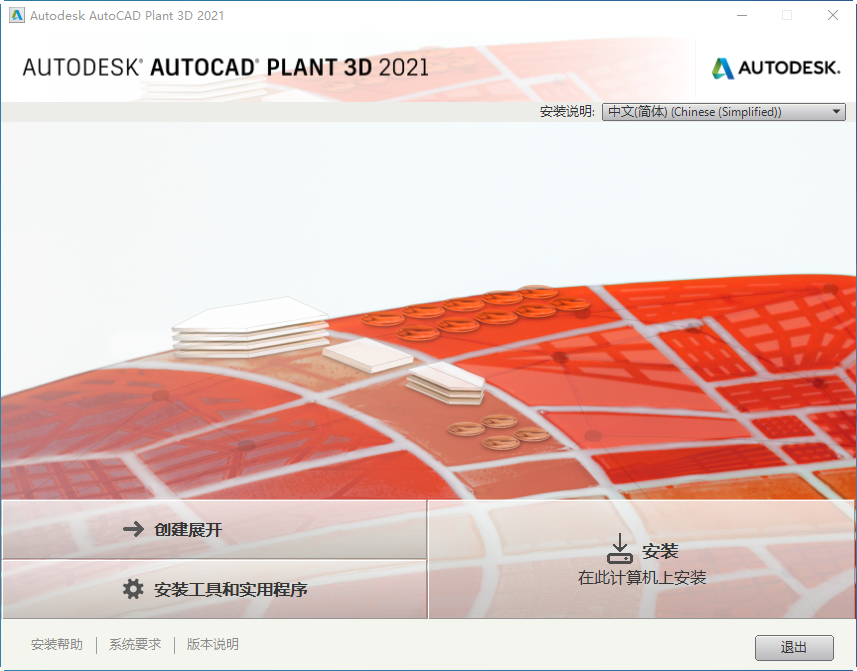The height and width of the screenshot is (671, 857).
Task: Click the window title Autodesk AutoCAD Plant 3D 2021
Action: [x=127, y=16]
